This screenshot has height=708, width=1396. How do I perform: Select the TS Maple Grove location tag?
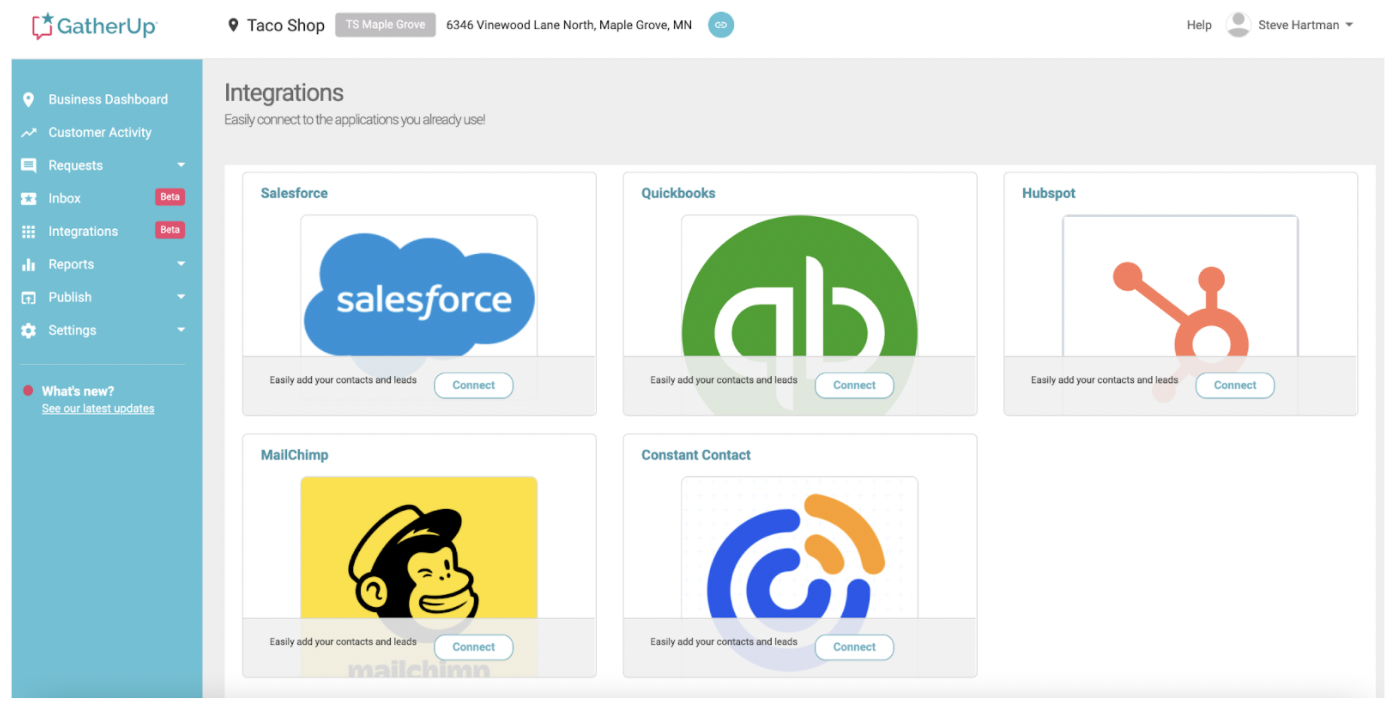[385, 24]
